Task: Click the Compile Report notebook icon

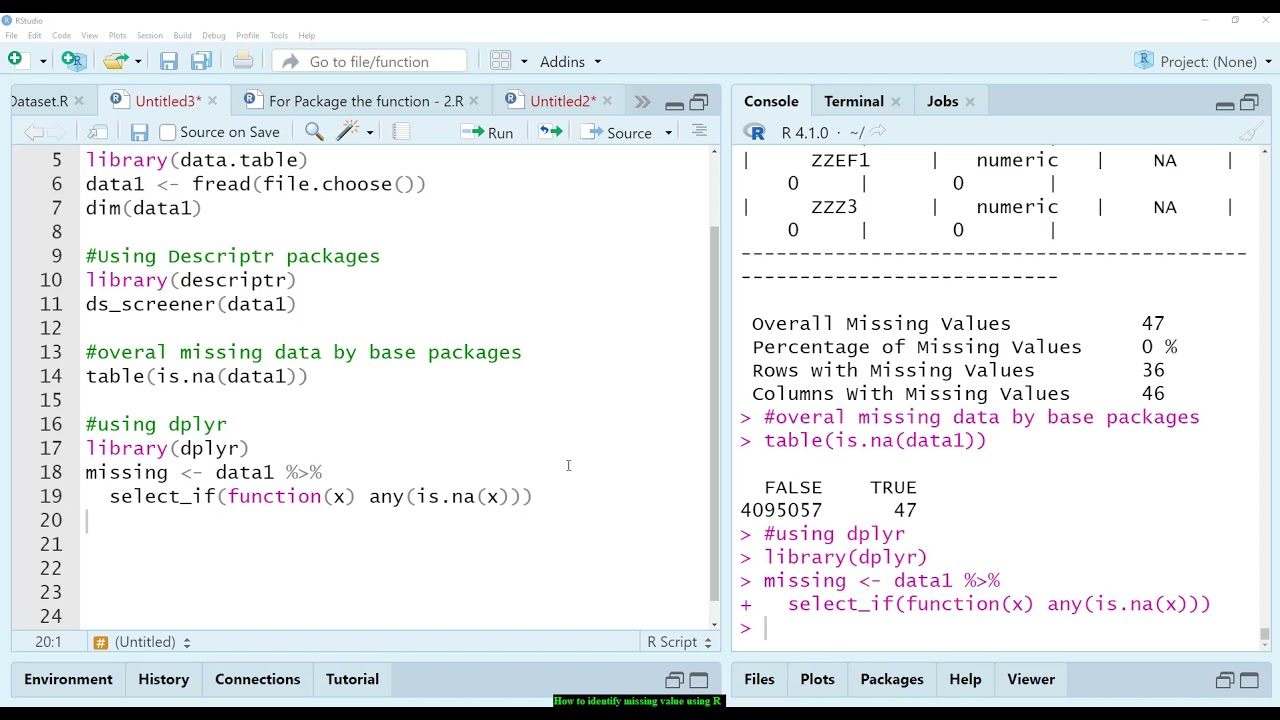Action: click(x=401, y=132)
